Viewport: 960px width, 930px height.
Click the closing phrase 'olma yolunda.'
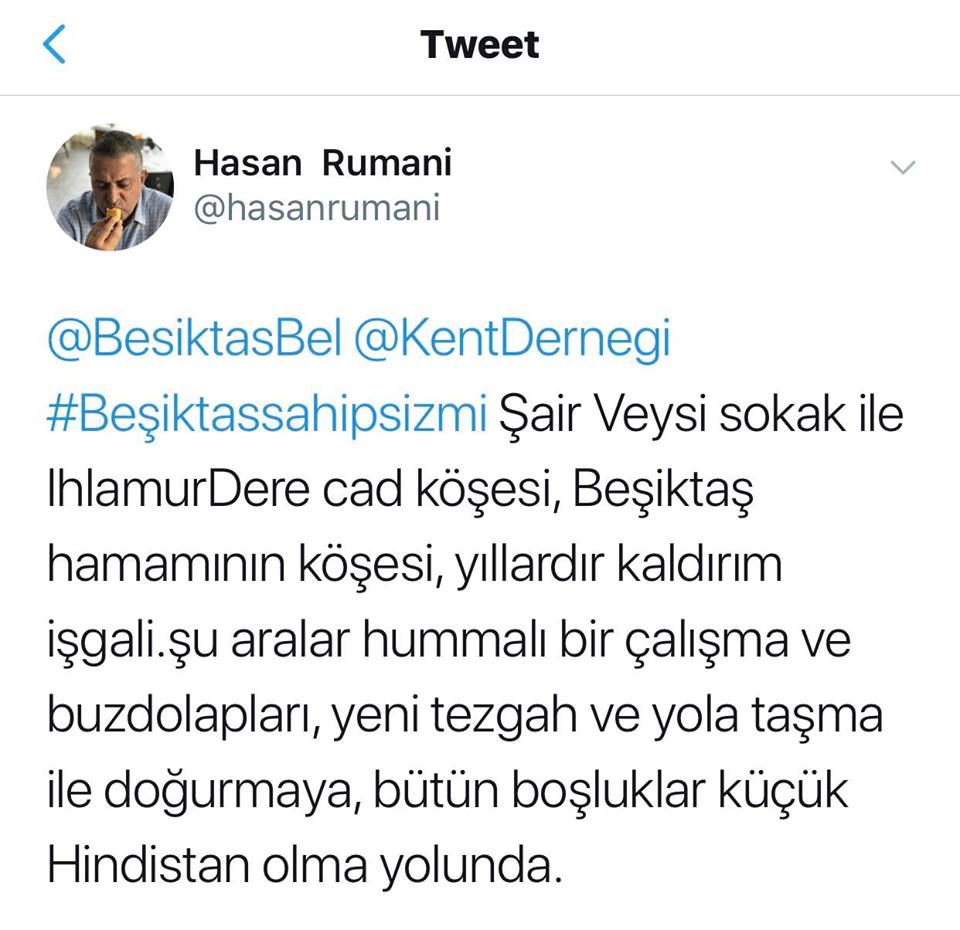(x=412, y=866)
